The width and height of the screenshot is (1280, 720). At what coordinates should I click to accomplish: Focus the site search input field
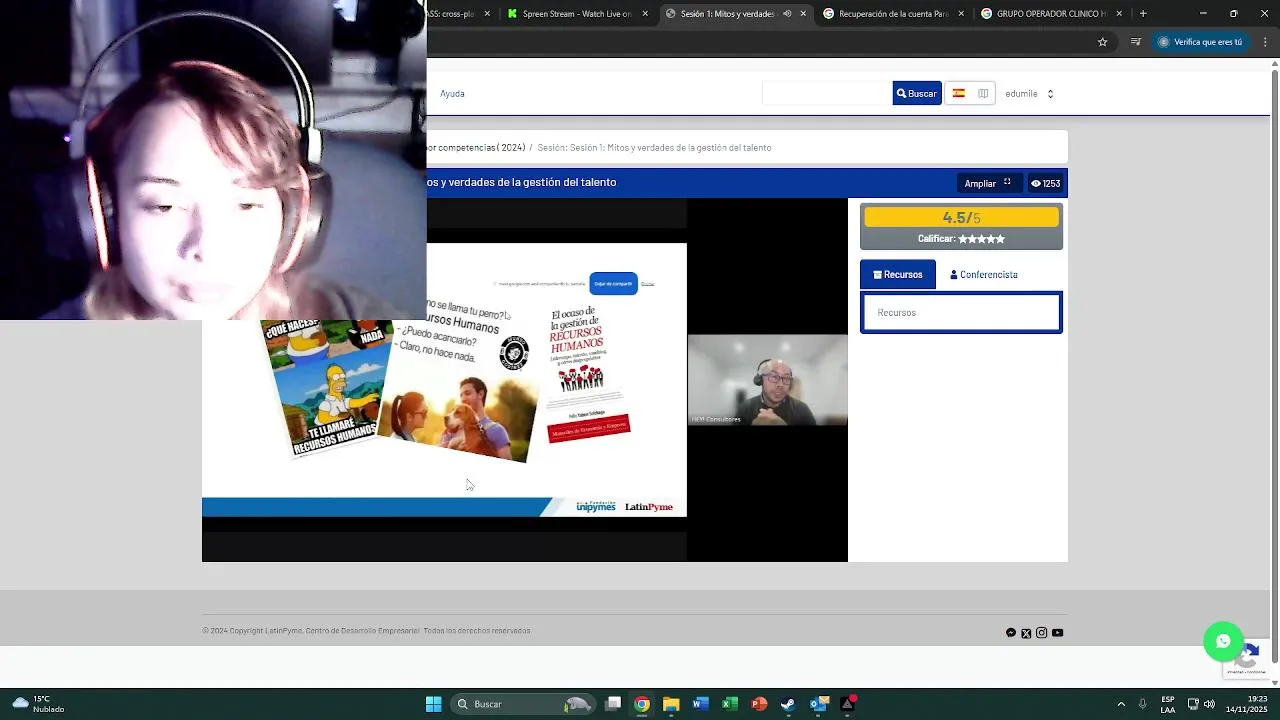(827, 93)
